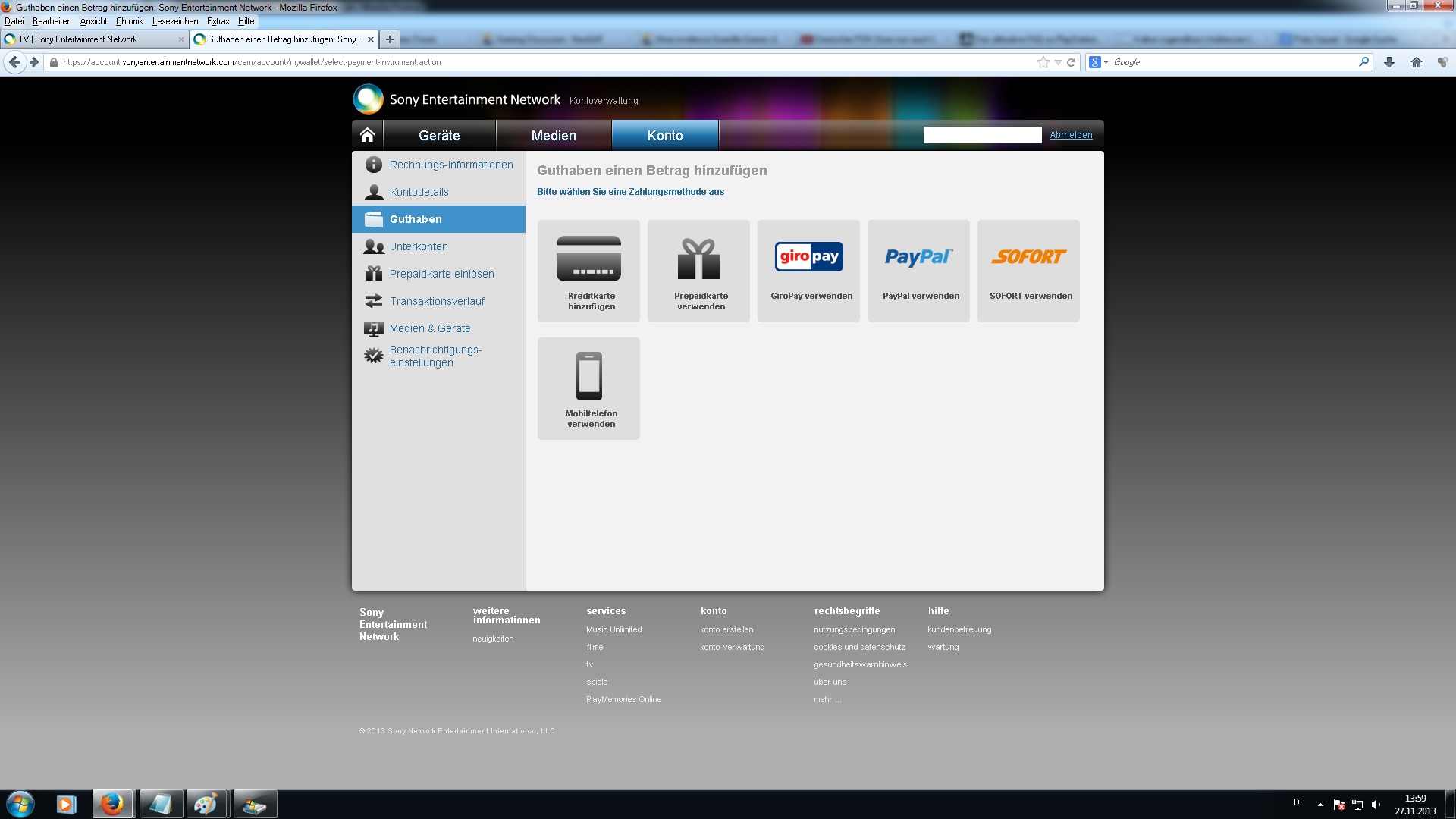Choose the SOFORT verwenden tile
Screen dimensions: 1456x819
[x=1028, y=271]
